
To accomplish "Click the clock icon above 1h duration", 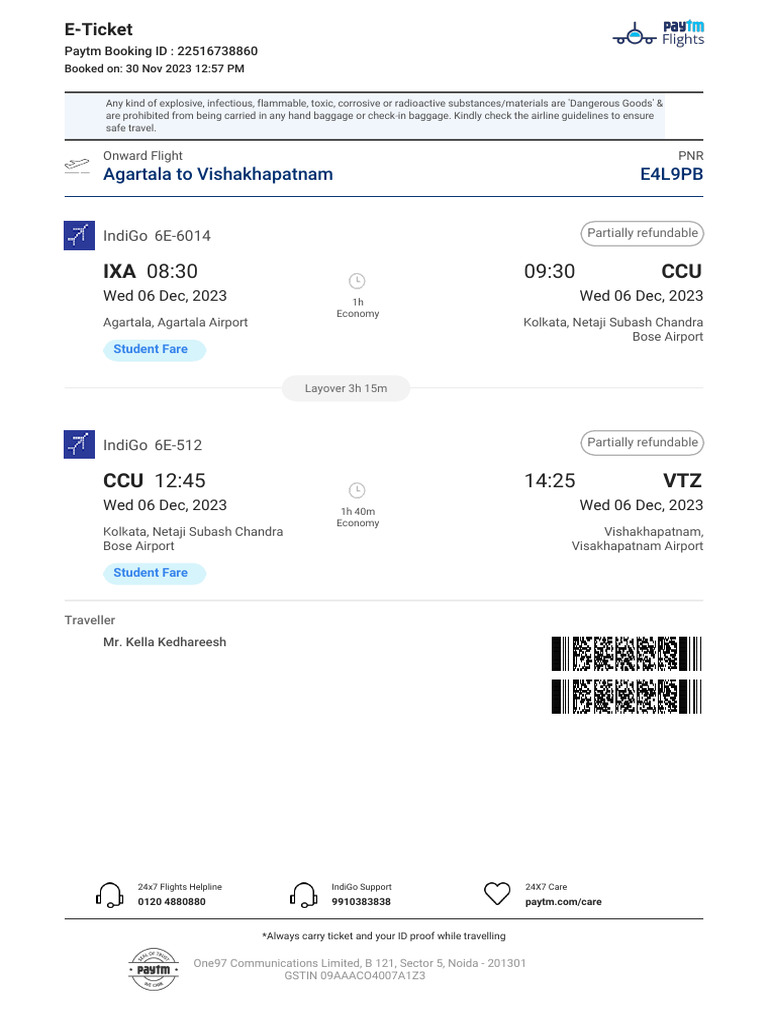I will [x=357, y=281].
